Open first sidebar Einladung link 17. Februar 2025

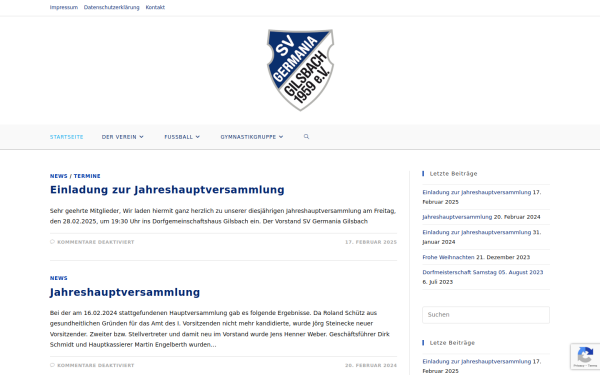[477, 192]
